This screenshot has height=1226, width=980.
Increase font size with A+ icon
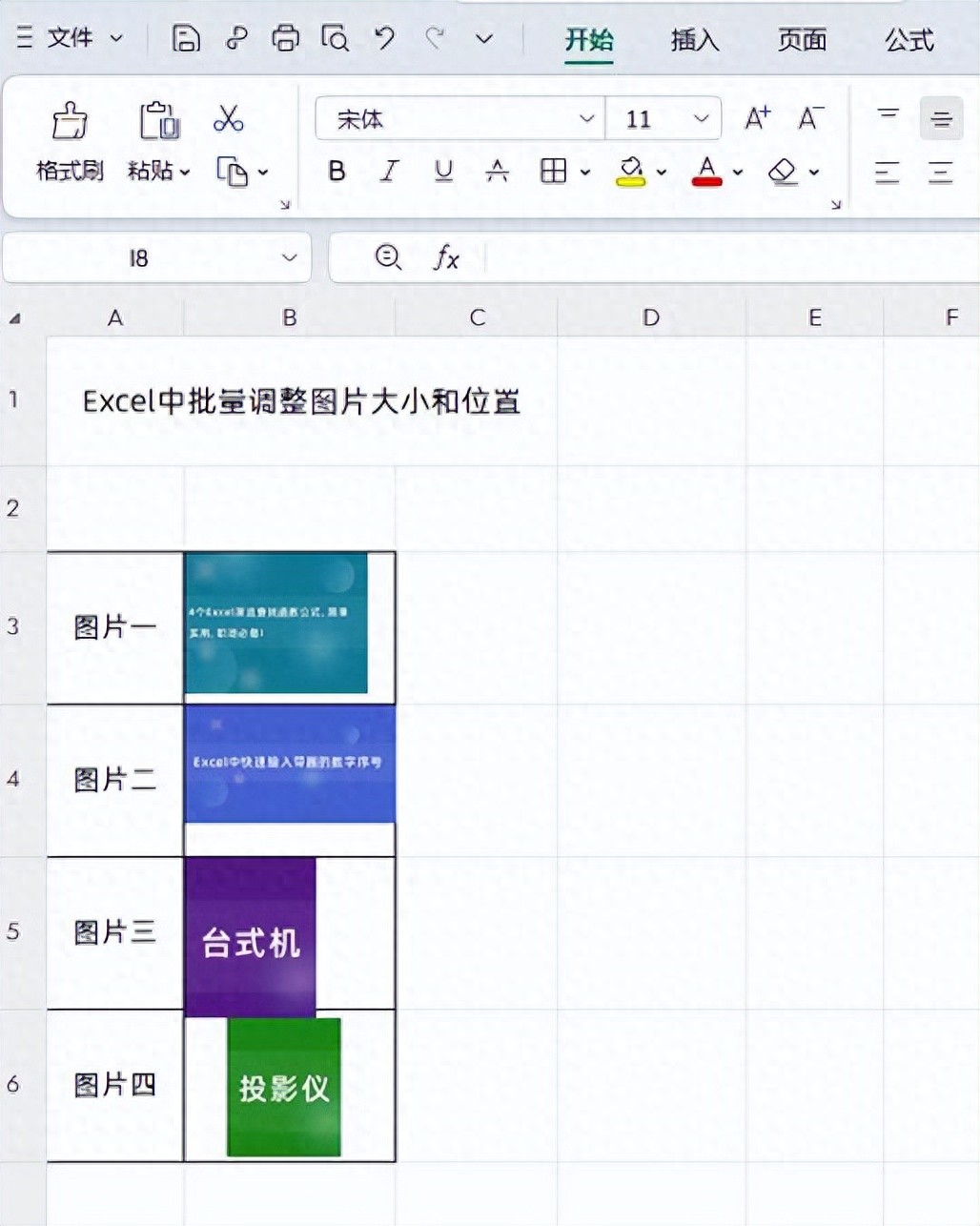[758, 118]
